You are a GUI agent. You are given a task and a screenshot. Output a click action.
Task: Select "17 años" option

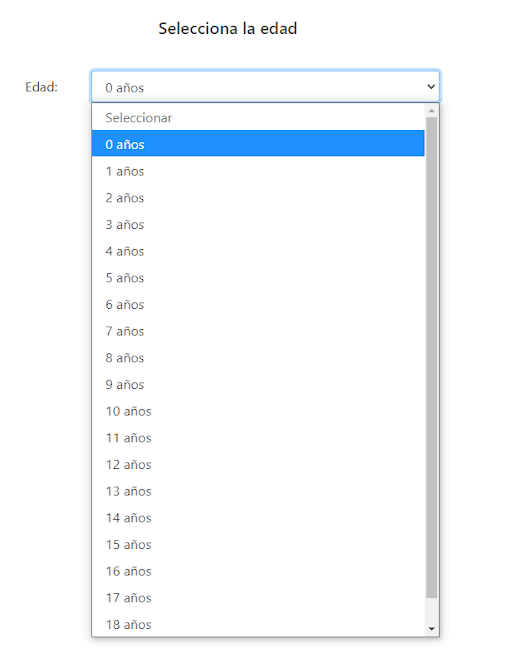pyautogui.click(x=258, y=598)
